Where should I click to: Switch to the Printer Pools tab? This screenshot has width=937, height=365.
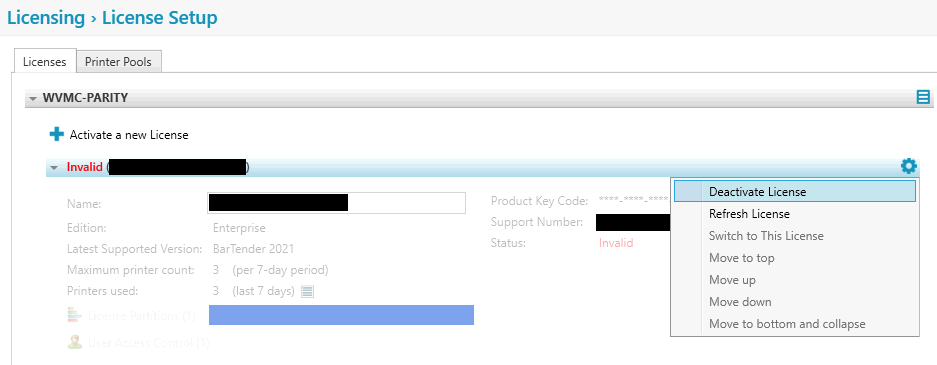118,62
